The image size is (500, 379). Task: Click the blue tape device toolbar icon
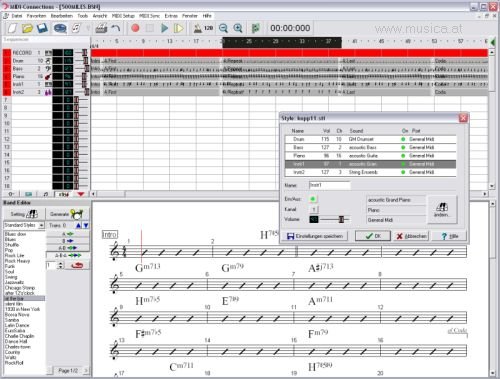60,28
